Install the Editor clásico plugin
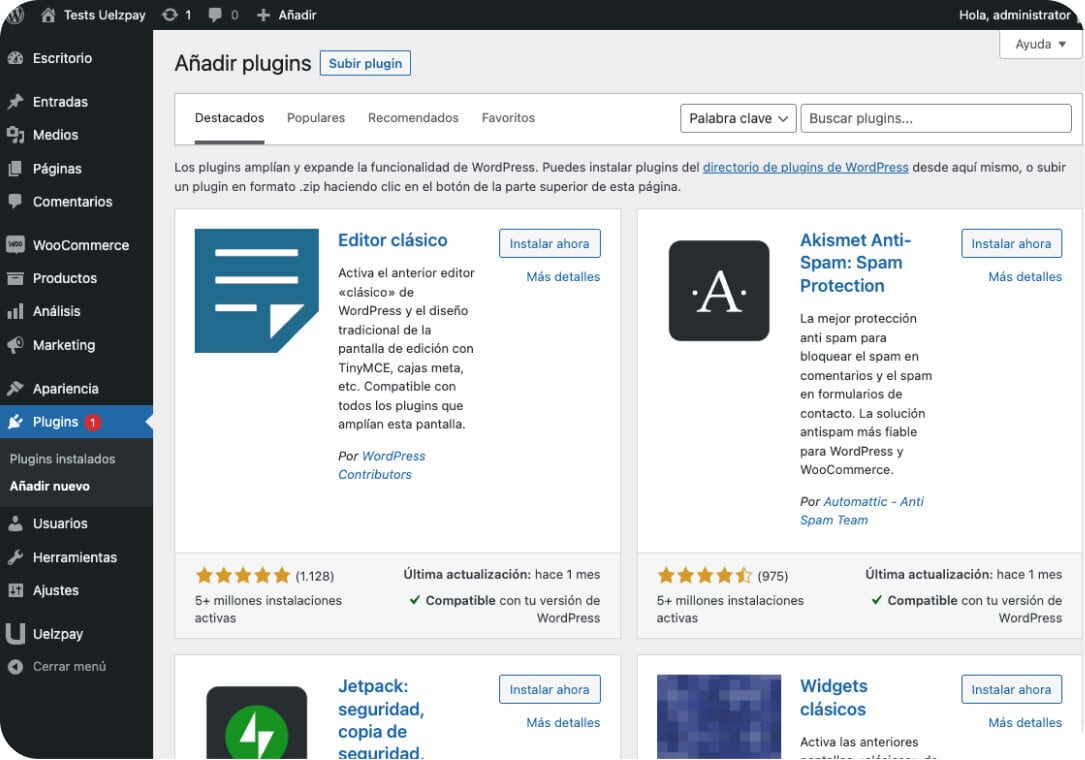The width and height of the screenshot is (1085, 760). (549, 244)
